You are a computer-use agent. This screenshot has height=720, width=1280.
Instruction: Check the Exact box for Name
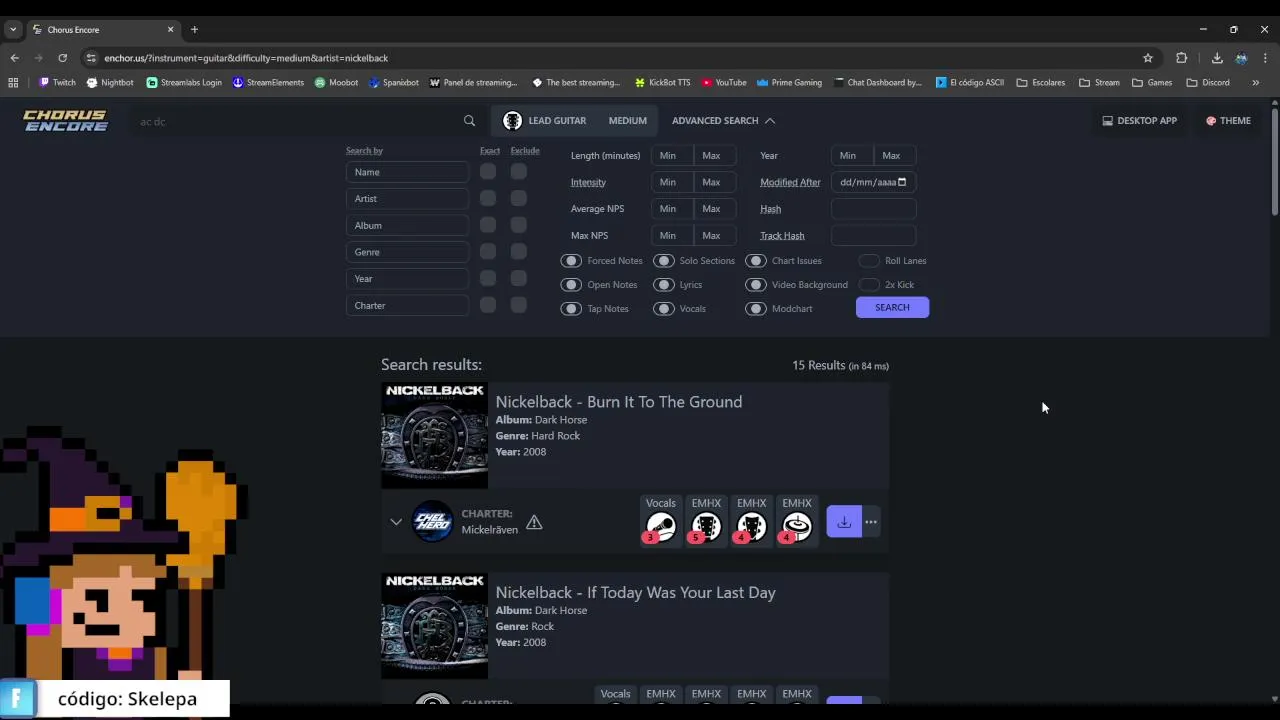tap(488, 171)
